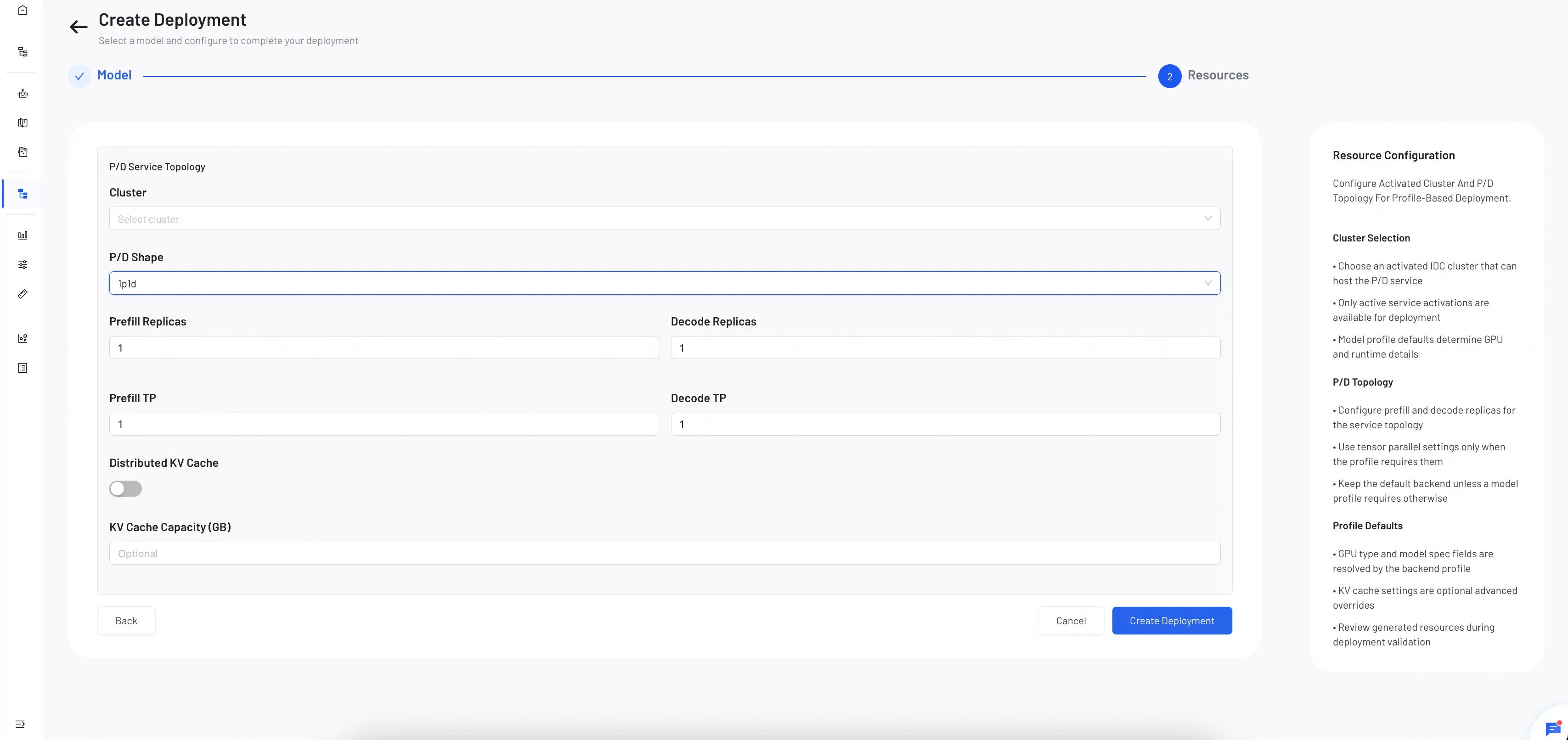Expand the sidebar with the bottom menu icon
1568x740 pixels.
[20, 724]
